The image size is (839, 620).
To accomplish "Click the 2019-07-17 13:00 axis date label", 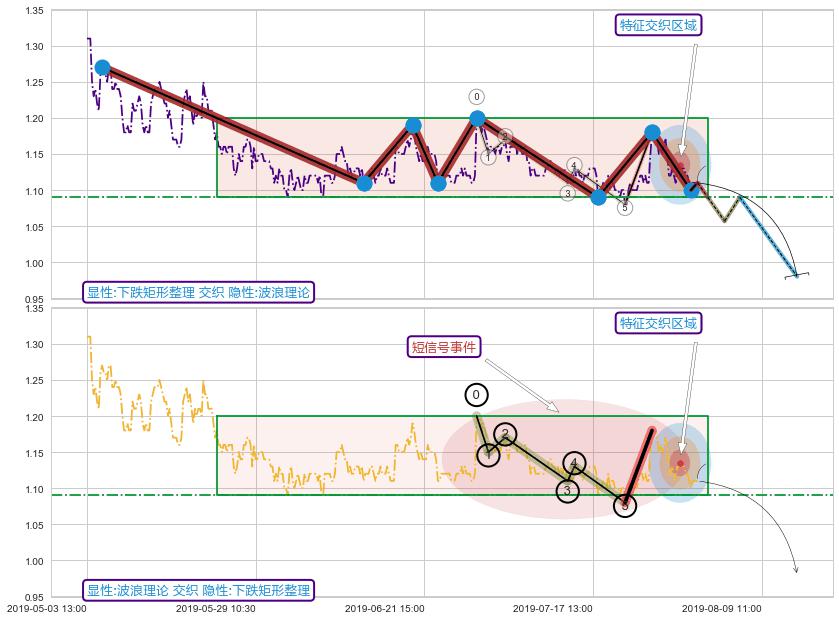I will point(552,607).
